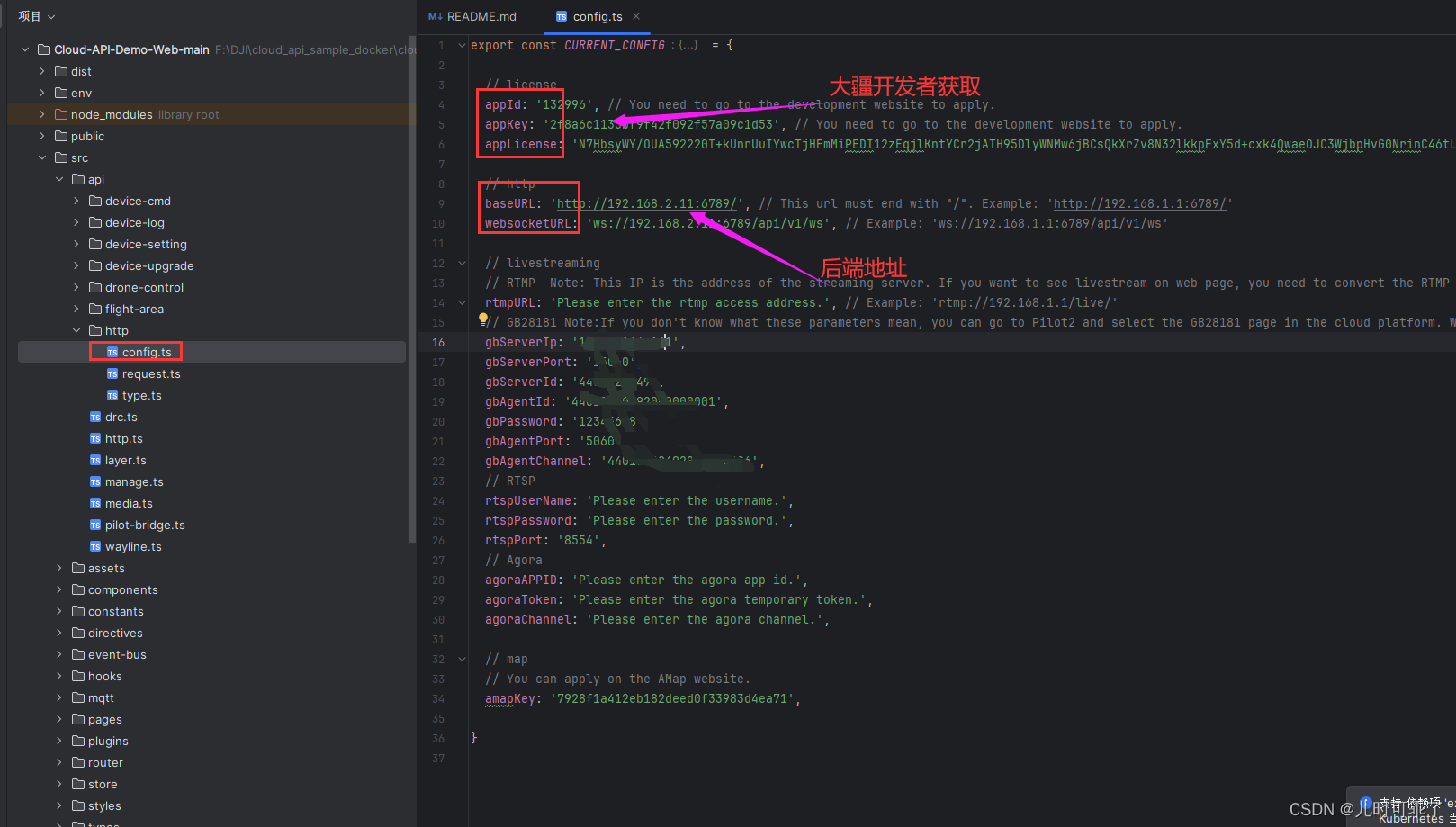Expand the public folder

click(42, 136)
